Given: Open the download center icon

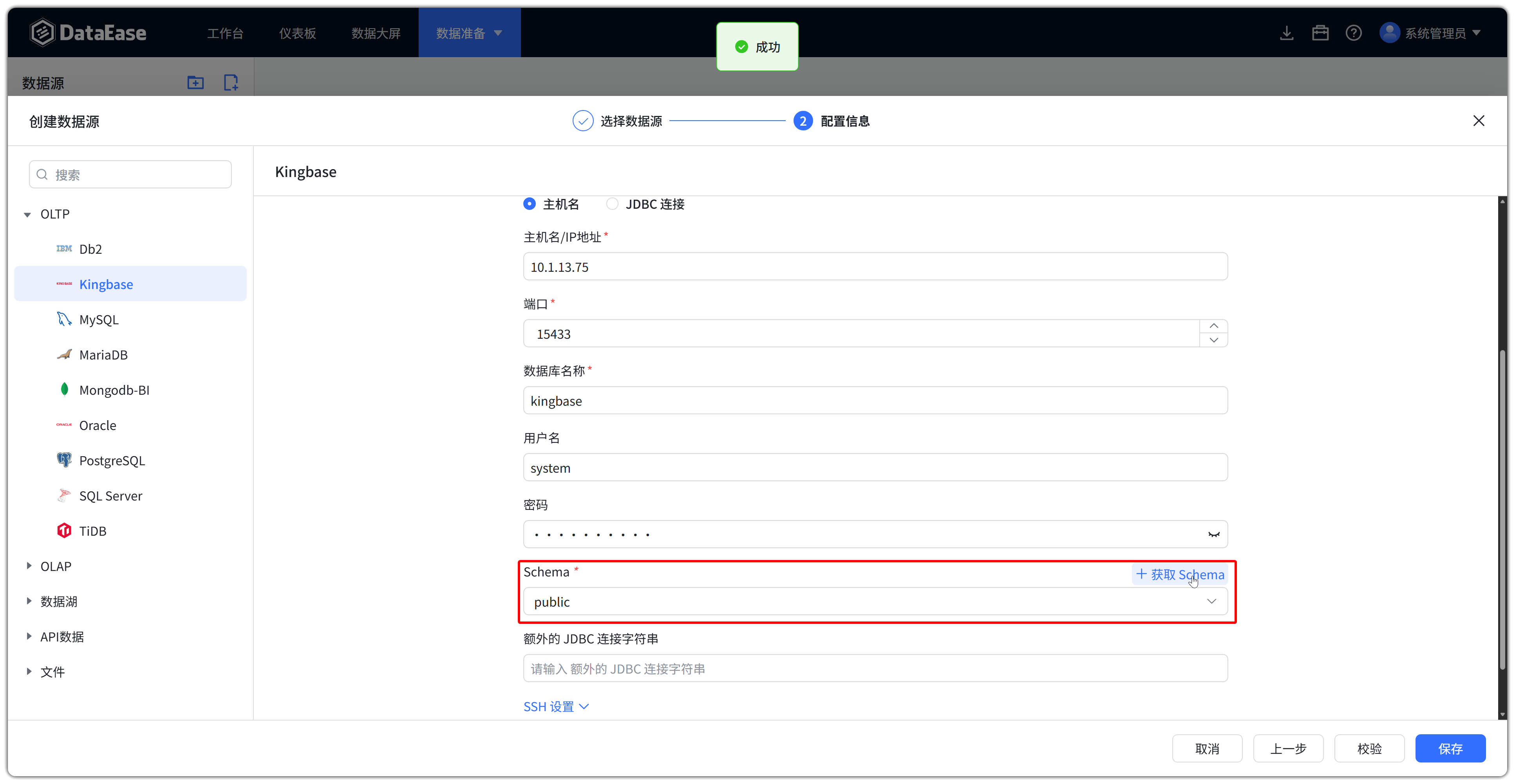Looking at the screenshot, I should (1286, 33).
